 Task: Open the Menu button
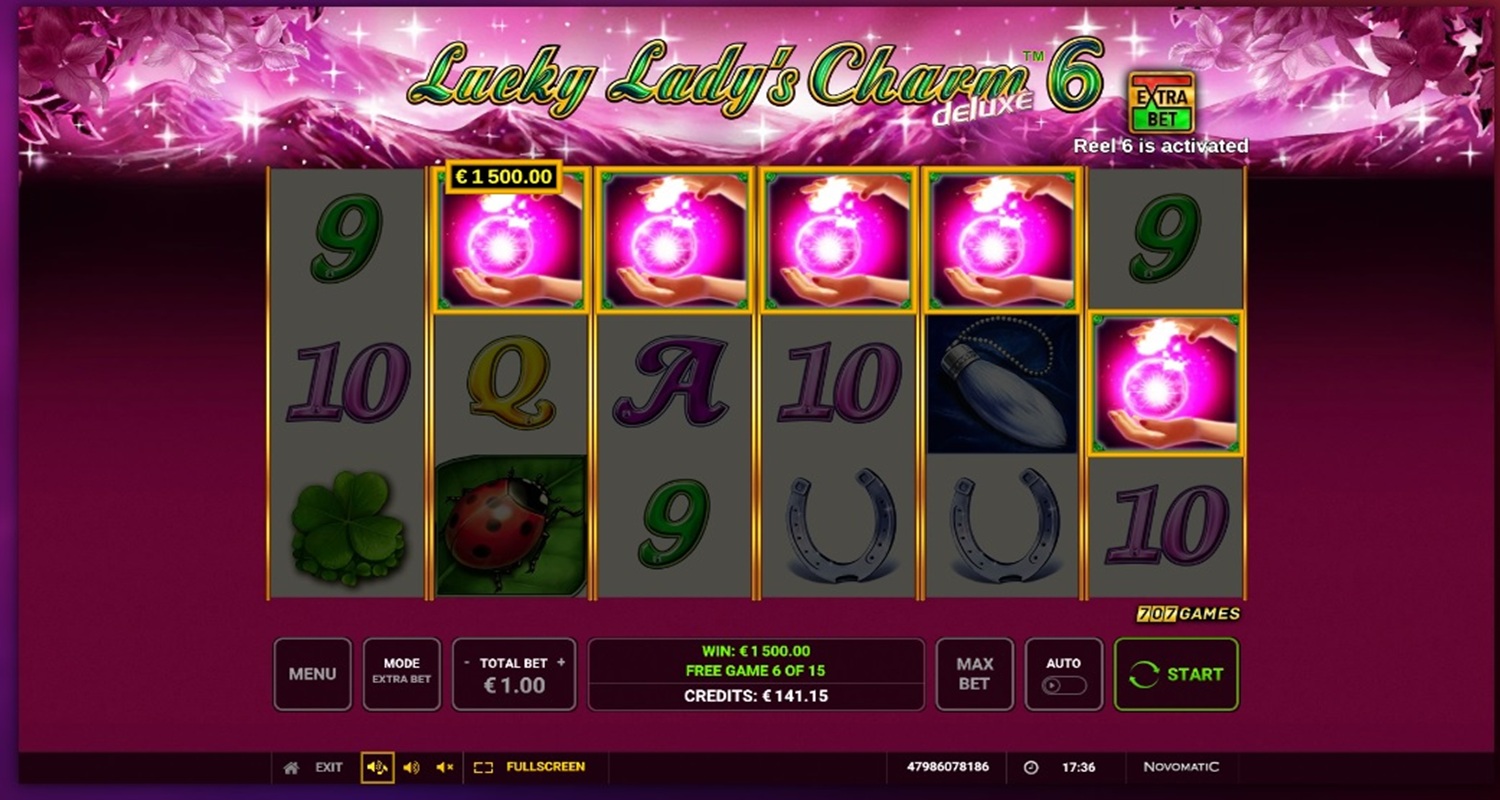click(312, 674)
